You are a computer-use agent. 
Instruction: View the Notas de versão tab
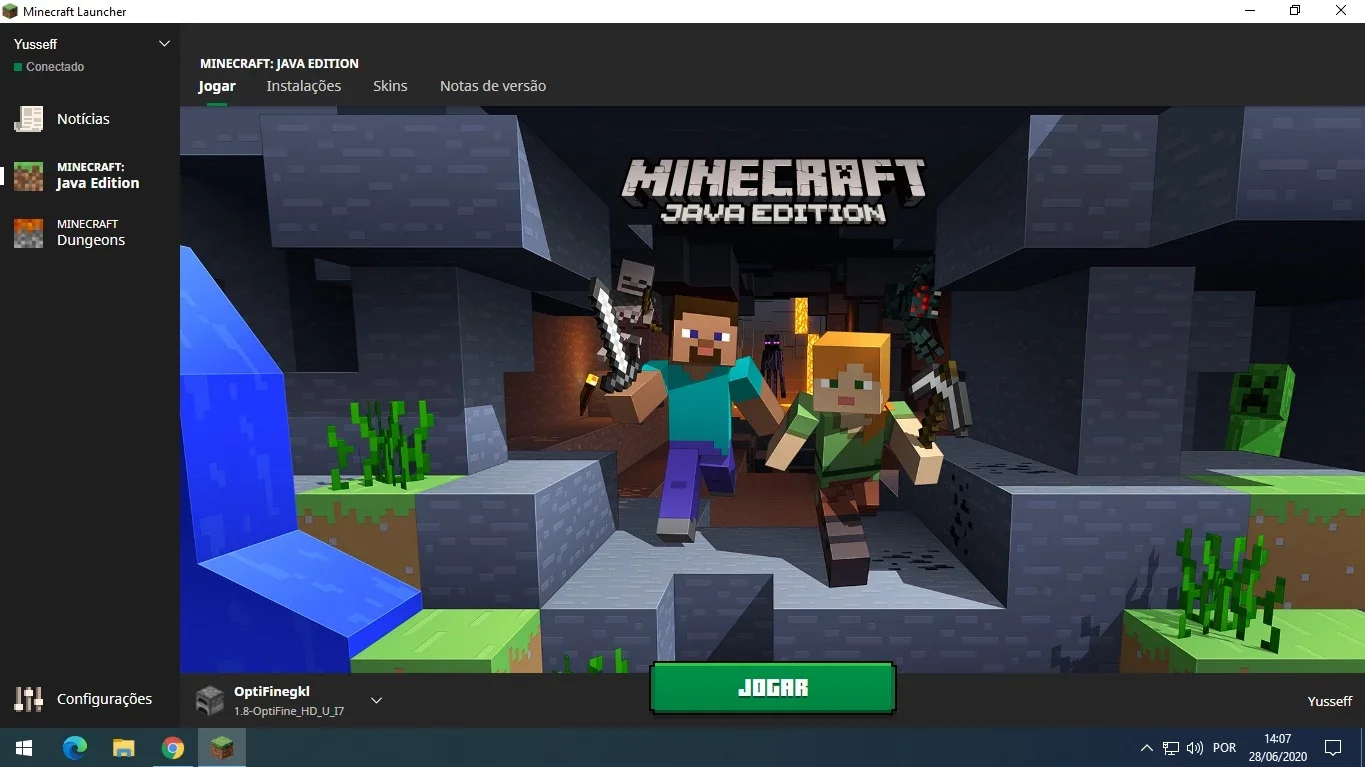pos(493,86)
